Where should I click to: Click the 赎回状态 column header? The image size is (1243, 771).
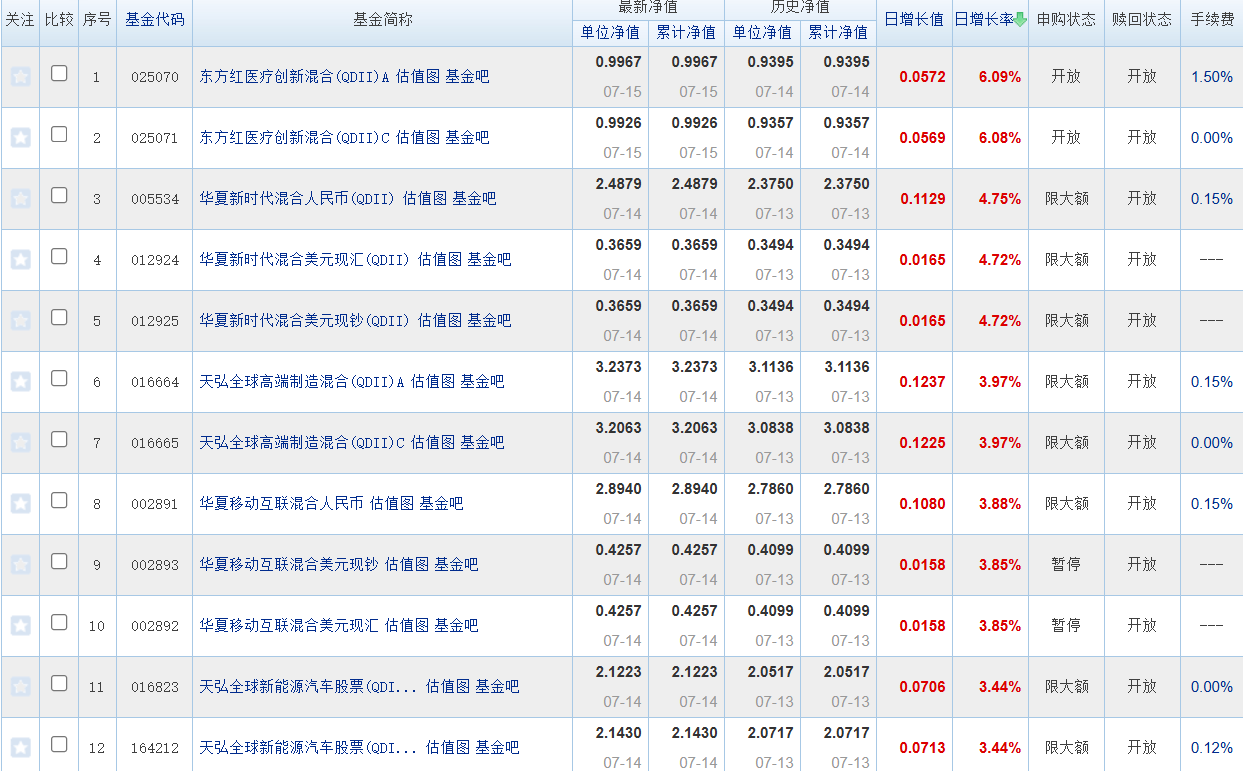coord(1142,19)
